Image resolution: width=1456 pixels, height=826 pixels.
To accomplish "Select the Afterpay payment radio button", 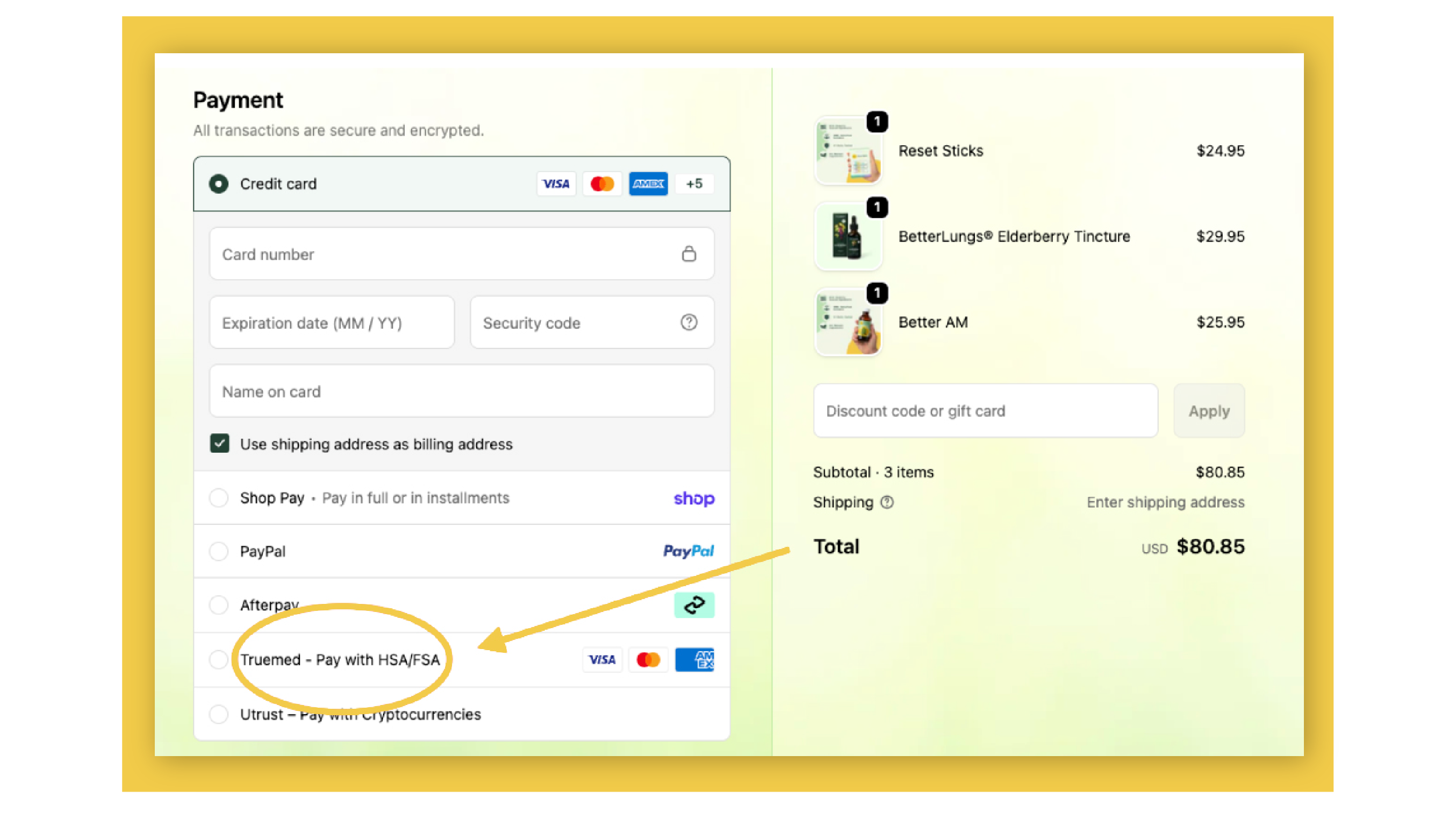I will click(218, 605).
